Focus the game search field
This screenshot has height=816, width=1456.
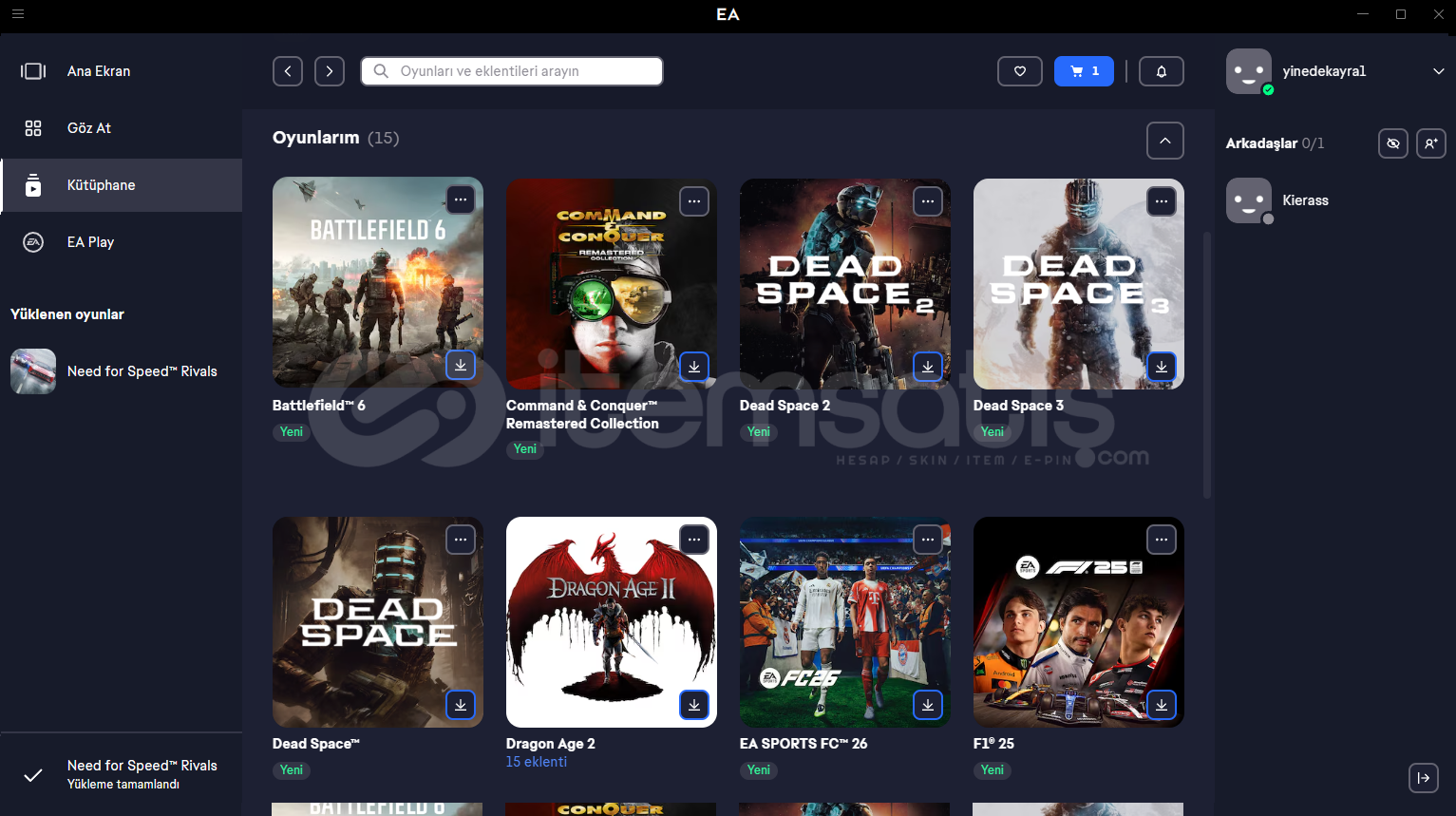[512, 71]
